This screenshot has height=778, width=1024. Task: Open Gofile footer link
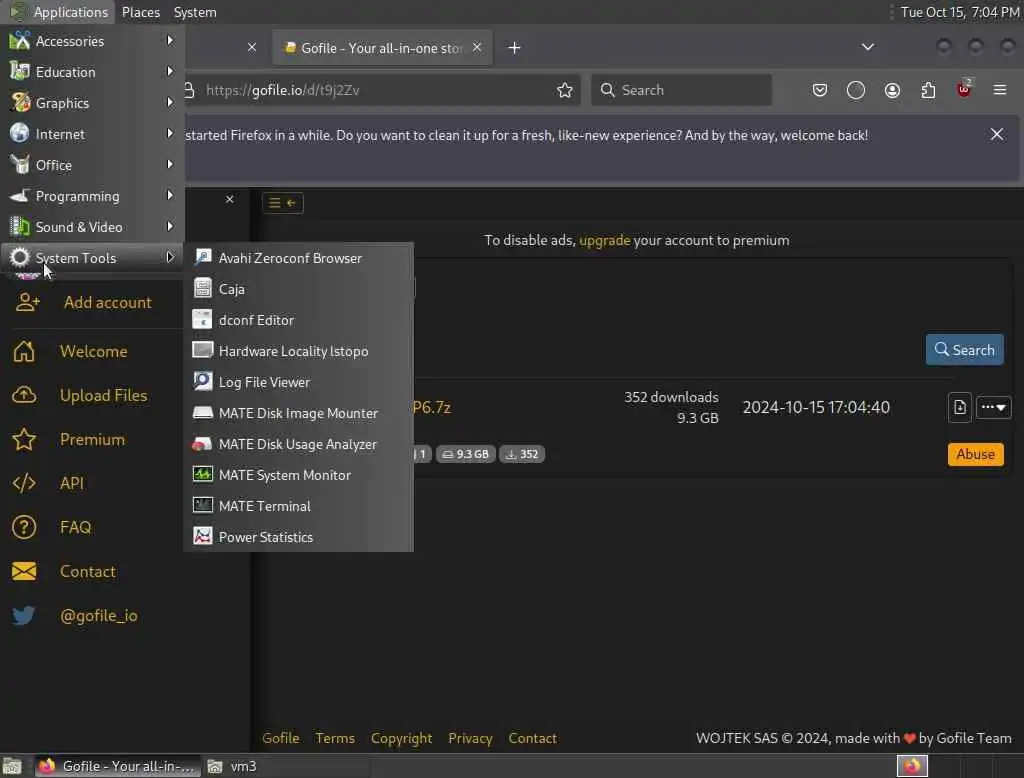281,738
